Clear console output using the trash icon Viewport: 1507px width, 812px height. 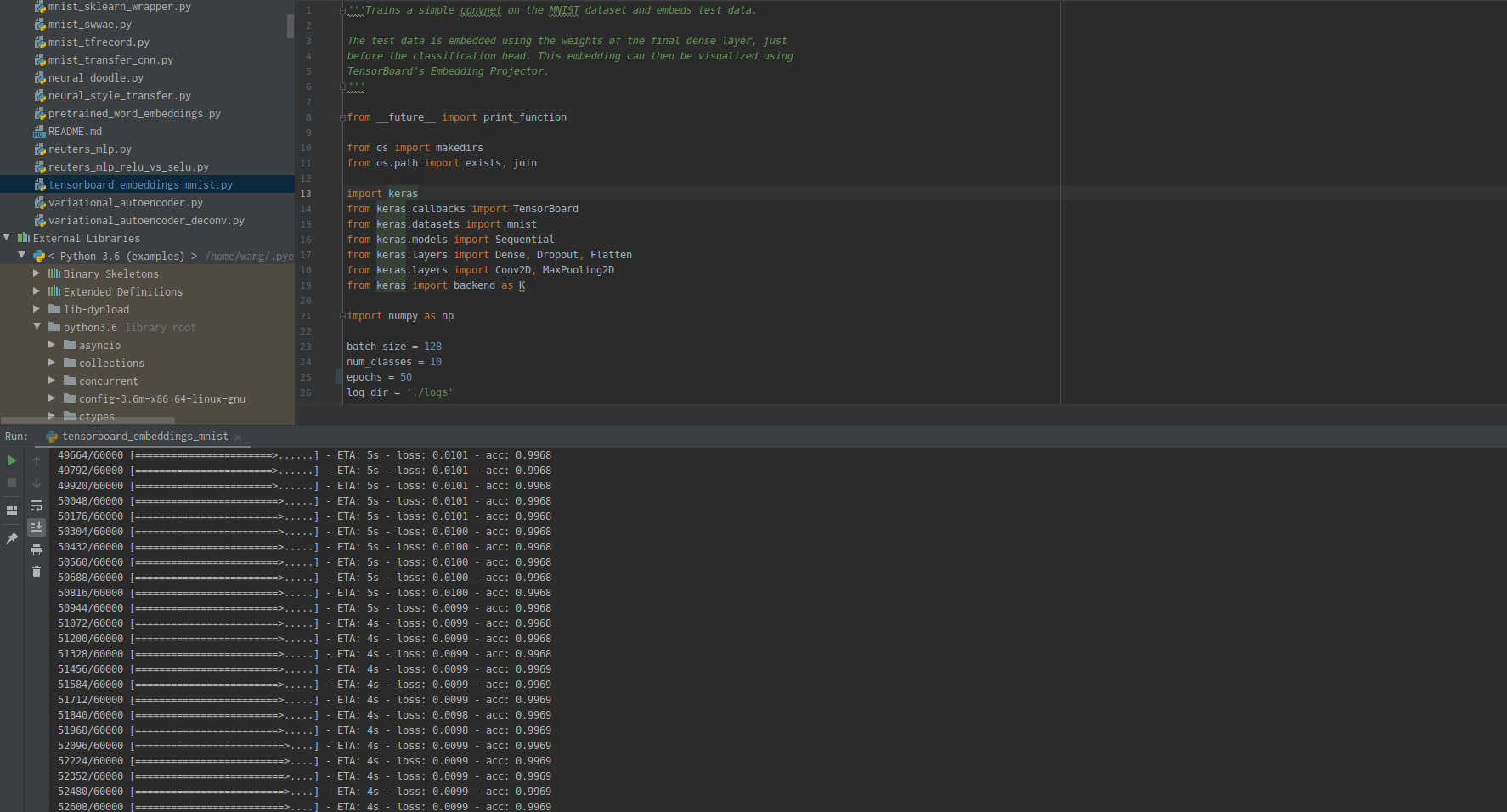(x=37, y=571)
